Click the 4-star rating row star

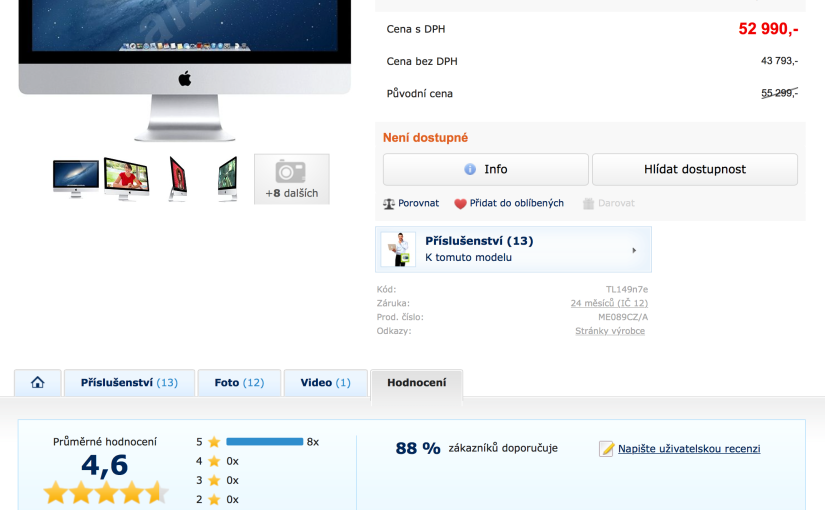pos(214,461)
